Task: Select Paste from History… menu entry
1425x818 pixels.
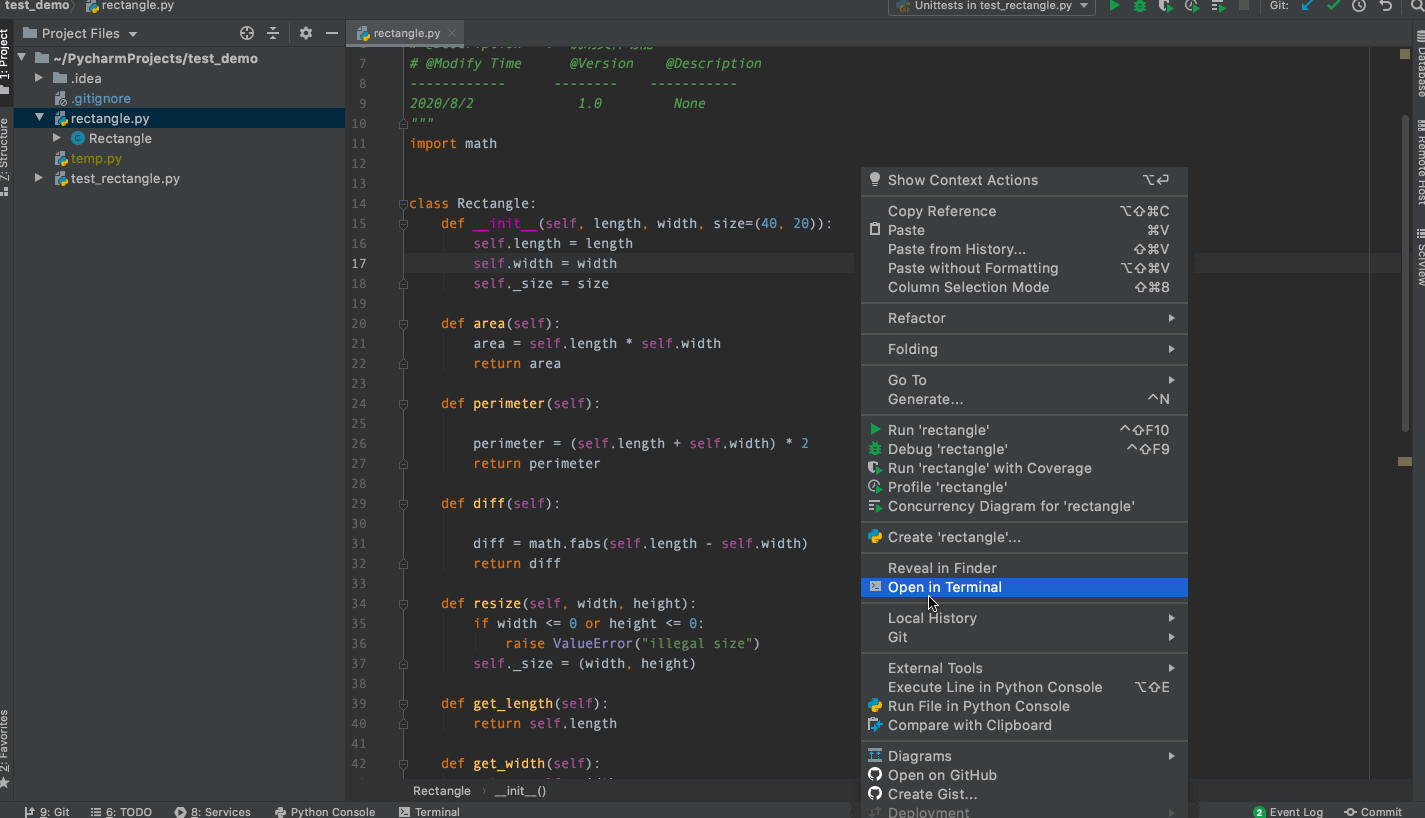Action: (x=1024, y=249)
